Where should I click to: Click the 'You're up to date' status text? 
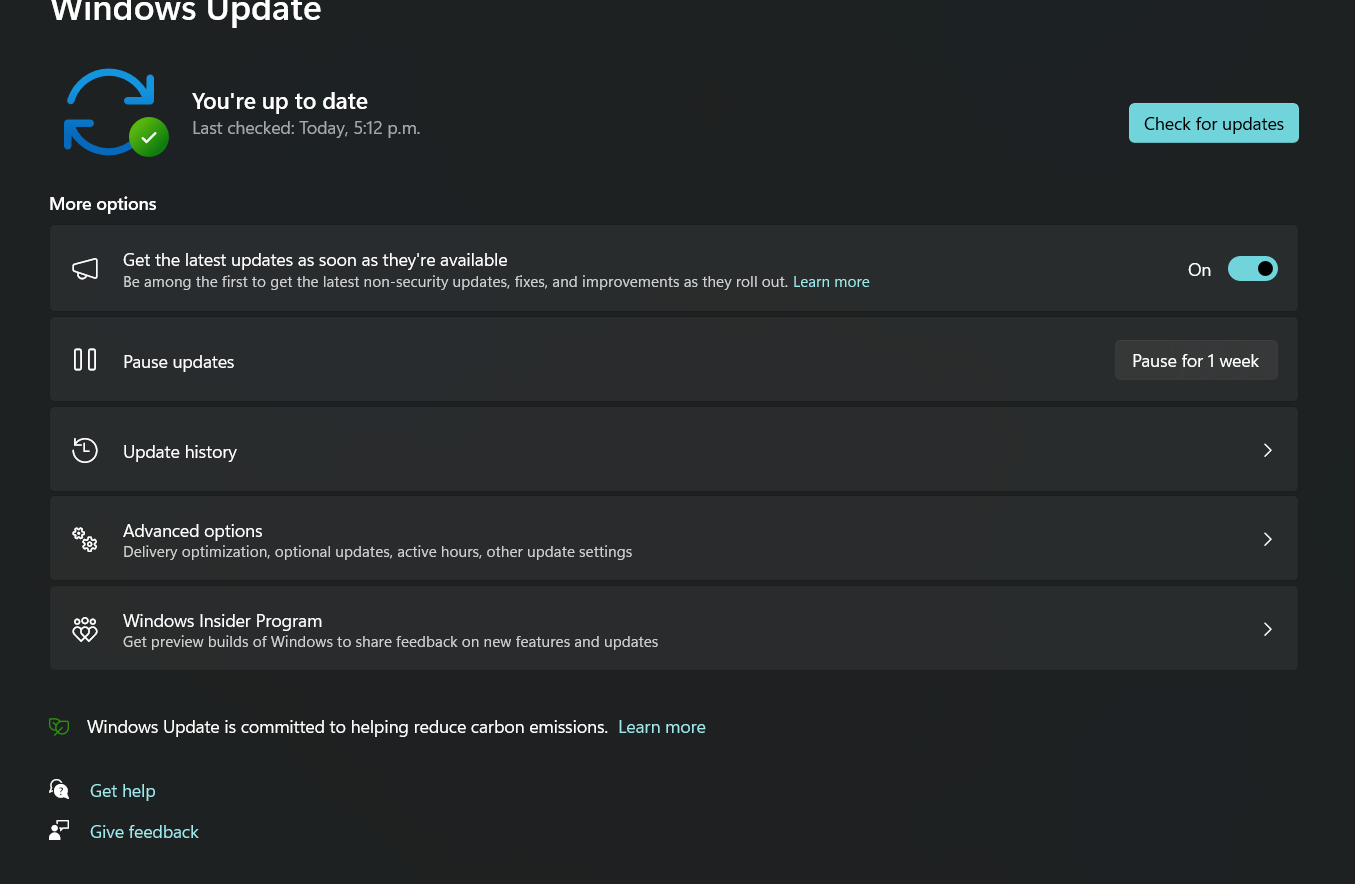tap(280, 101)
